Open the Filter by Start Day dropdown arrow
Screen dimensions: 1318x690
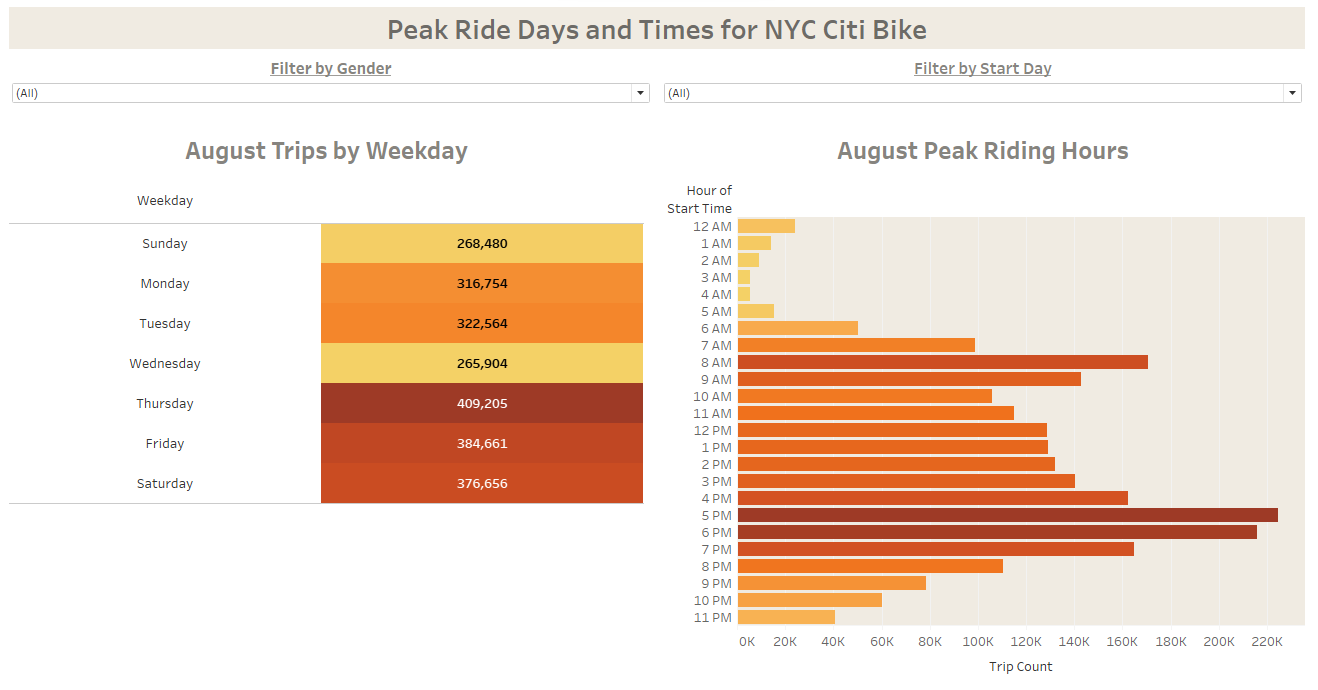(x=1292, y=92)
